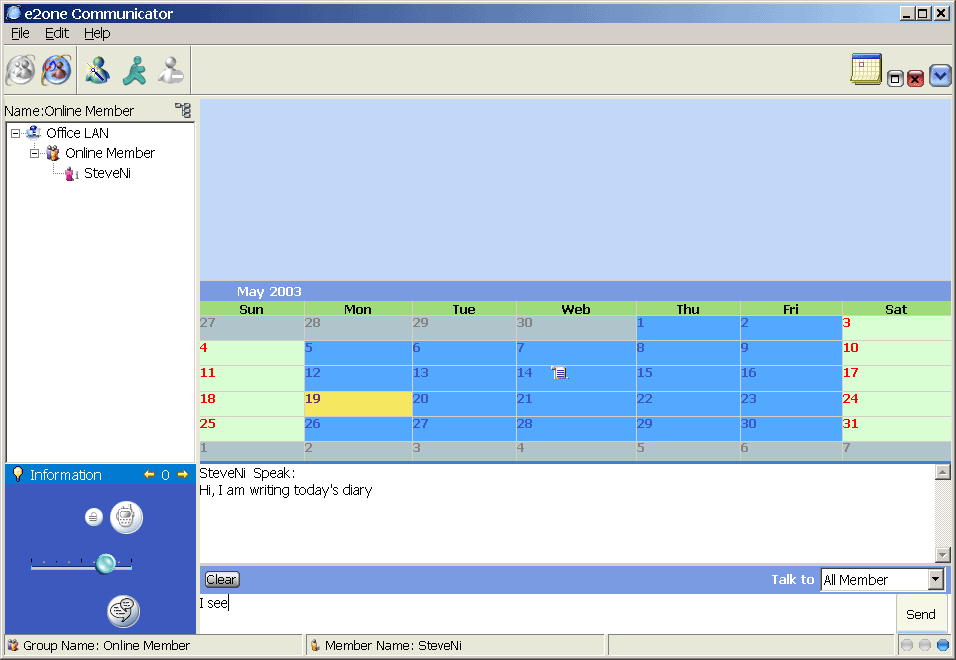Screen dimensions: 956x660
Task: Select SteveNi in the member tree
Action: [x=107, y=173]
